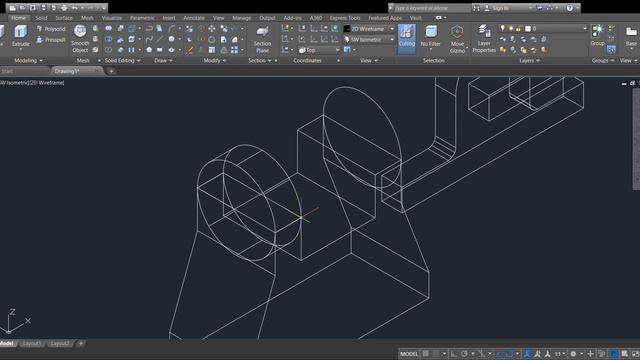Open the SW Isometric view dropdown

(369, 40)
